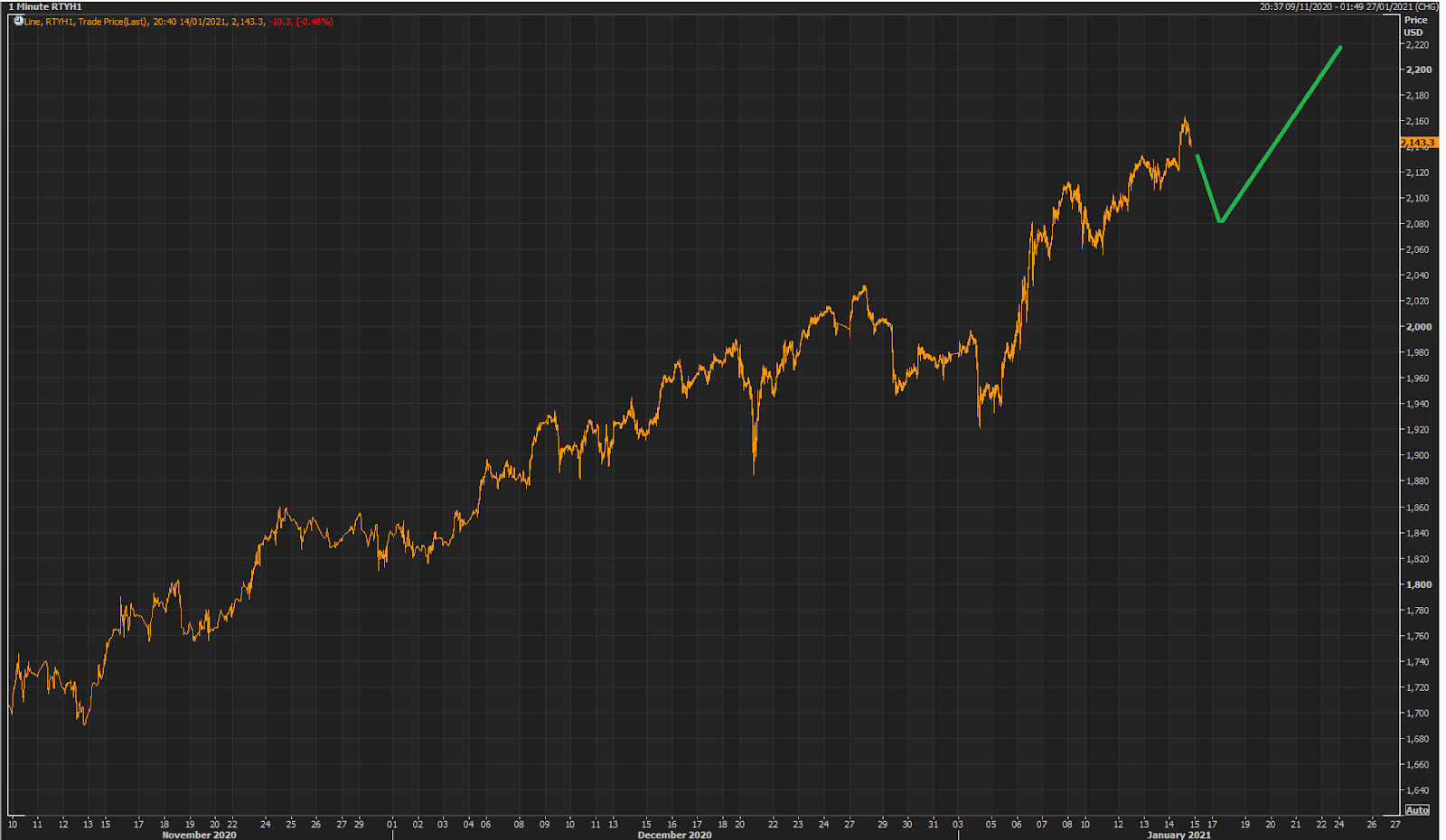Click the orange 2,143.3 last price tag
Viewport: 1446px width, 840px height.
[1418, 143]
